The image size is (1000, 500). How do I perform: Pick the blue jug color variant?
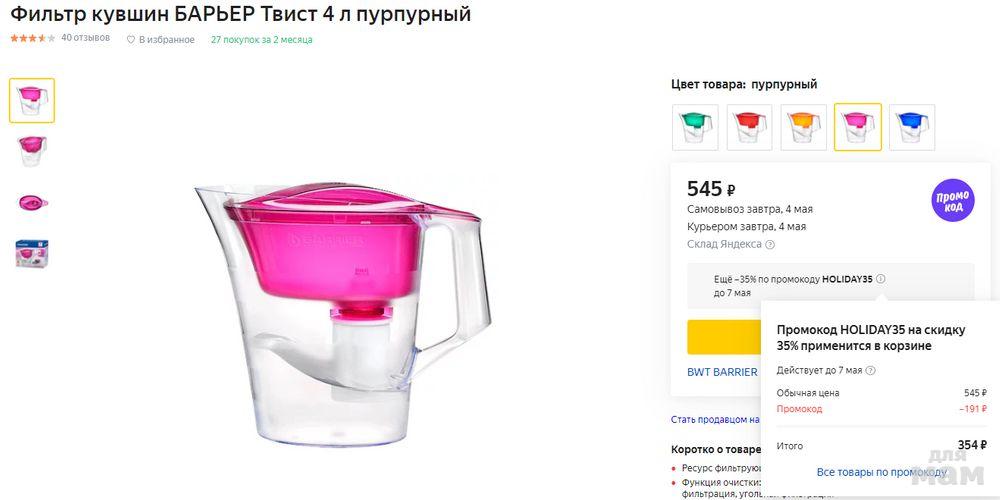pyautogui.click(x=911, y=127)
